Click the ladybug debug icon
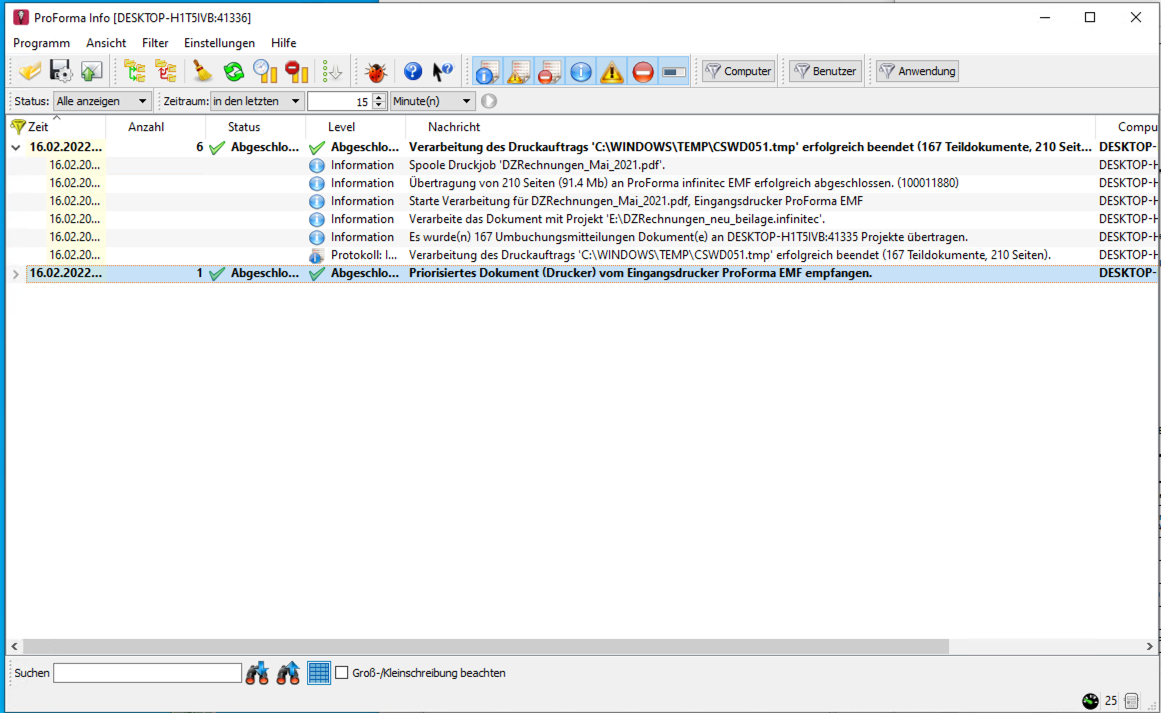This screenshot has height=713, width=1161. point(376,71)
